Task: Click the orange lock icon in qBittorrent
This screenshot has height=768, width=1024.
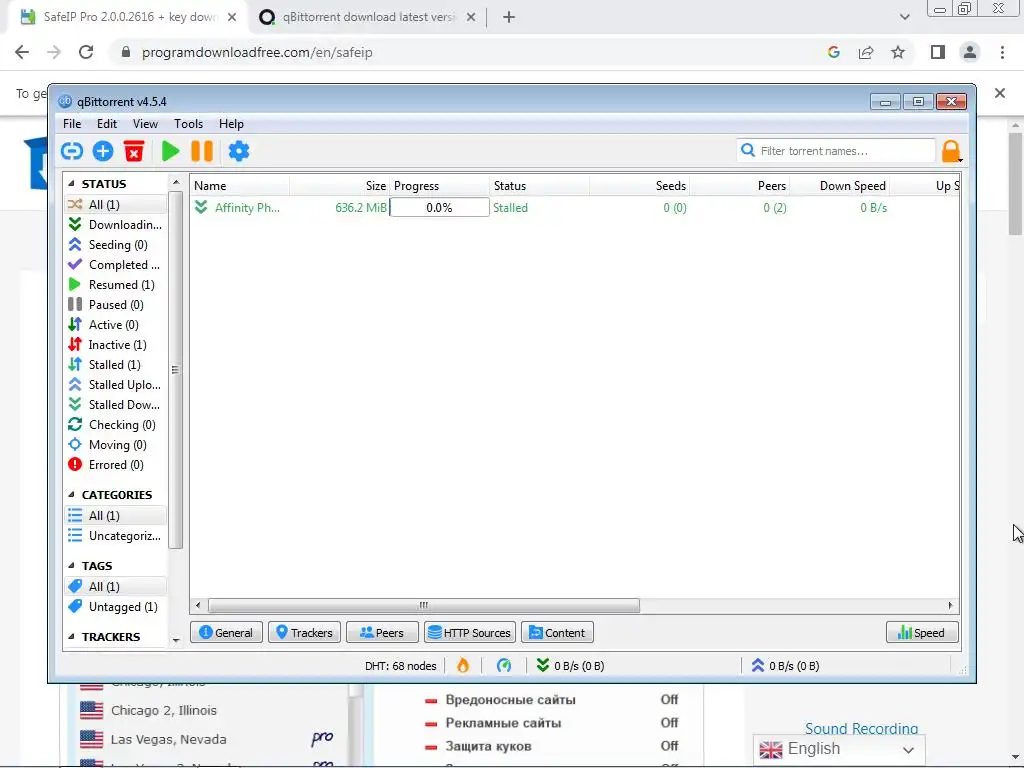Action: (x=951, y=151)
